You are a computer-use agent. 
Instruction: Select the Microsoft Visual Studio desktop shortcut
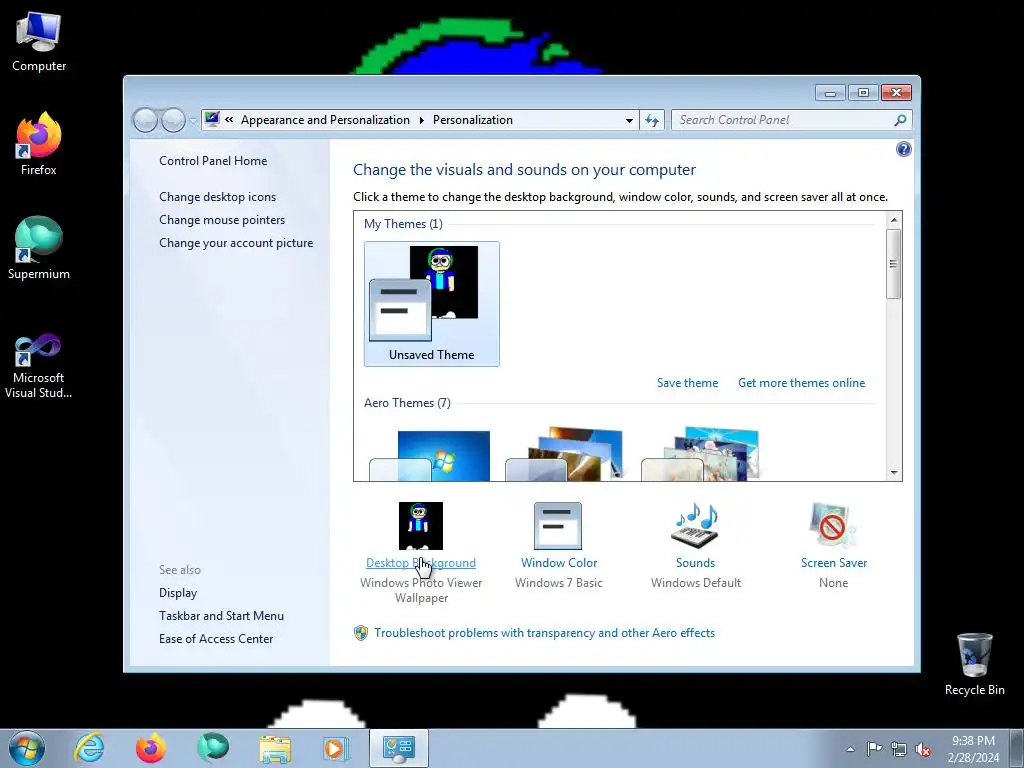[x=39, y=366]
